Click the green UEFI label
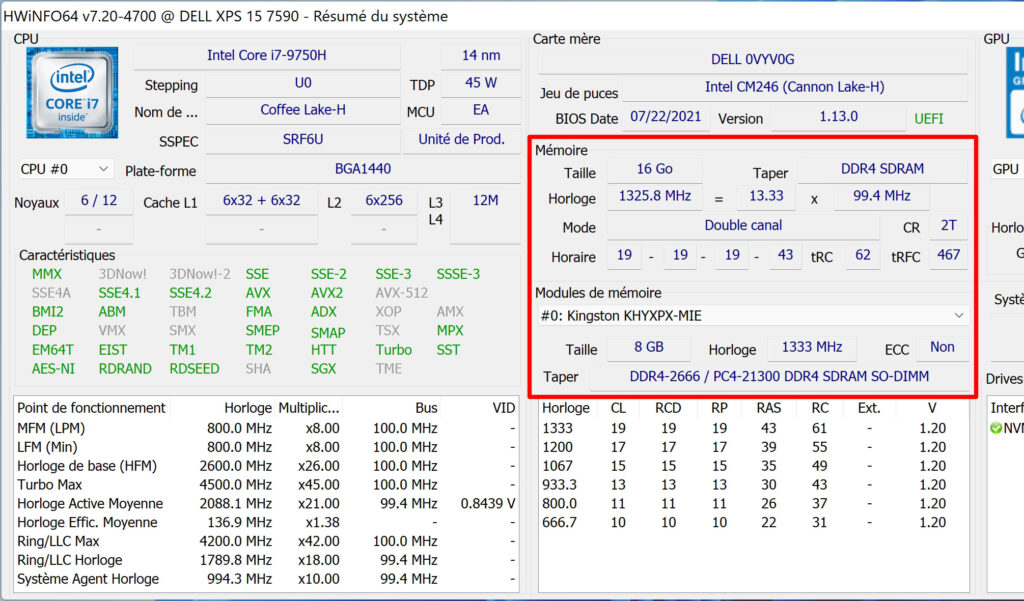Viewport: 1024px width, 601px height. pos(929,119)
